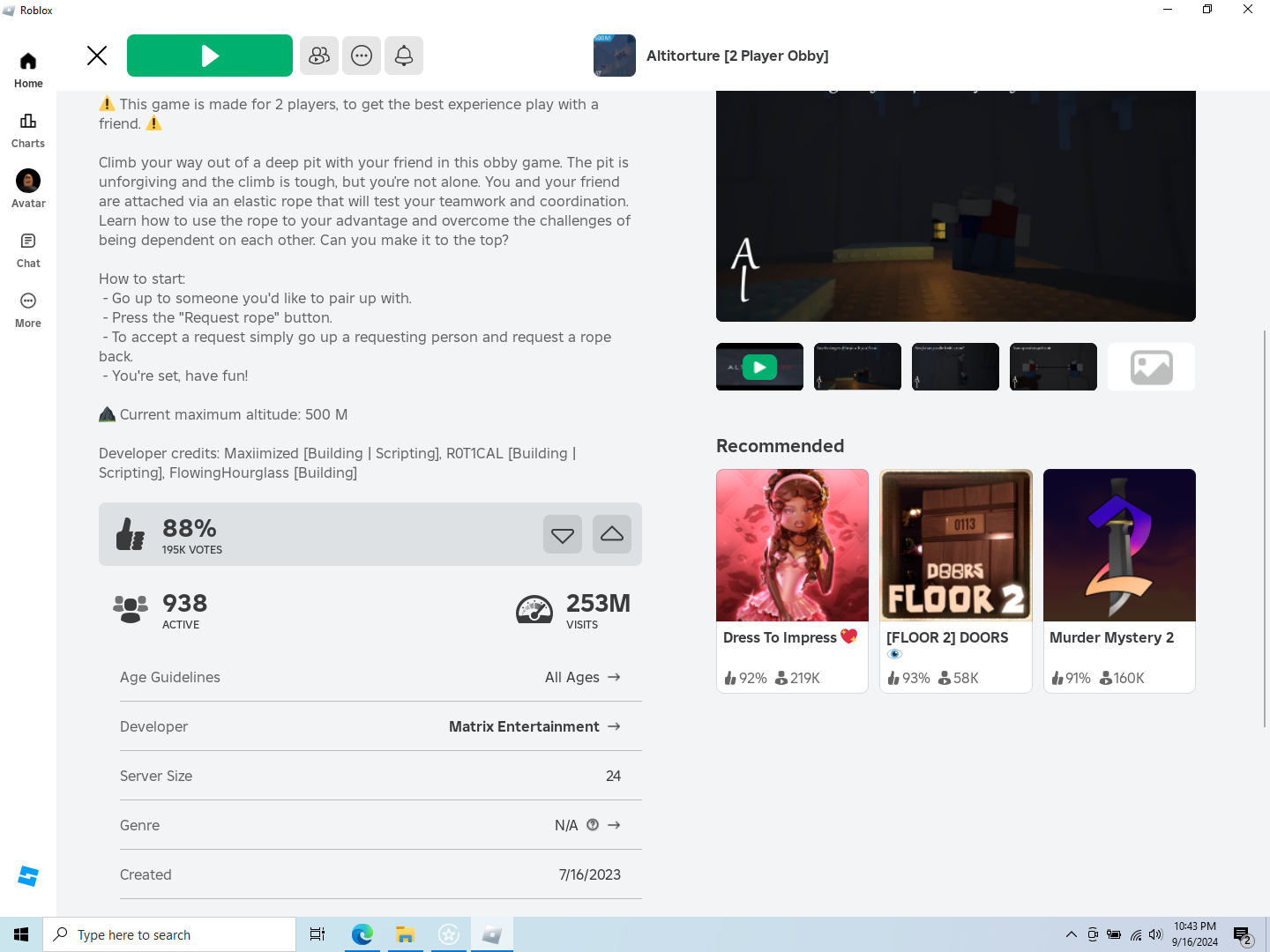Upvote the game with thumbs-up button

pos(612,534)
